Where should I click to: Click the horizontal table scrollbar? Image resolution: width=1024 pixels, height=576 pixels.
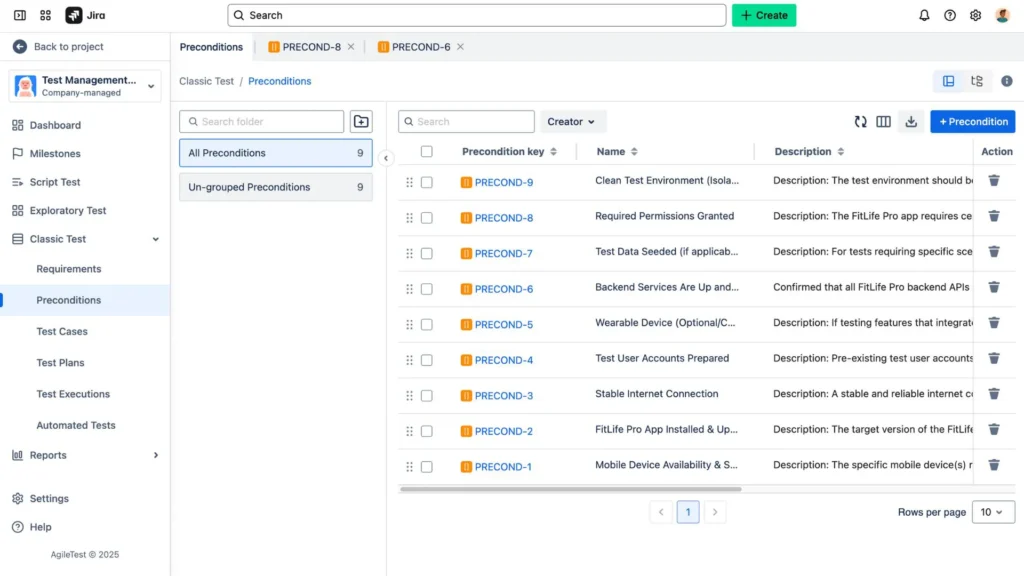[570, 489]
